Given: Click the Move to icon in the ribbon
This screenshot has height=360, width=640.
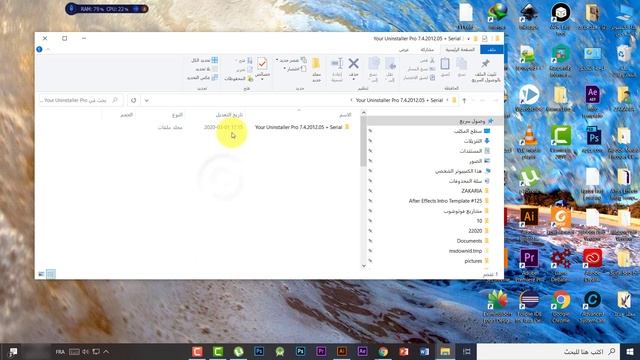Looking at the screenshot, I should point(390,64).
